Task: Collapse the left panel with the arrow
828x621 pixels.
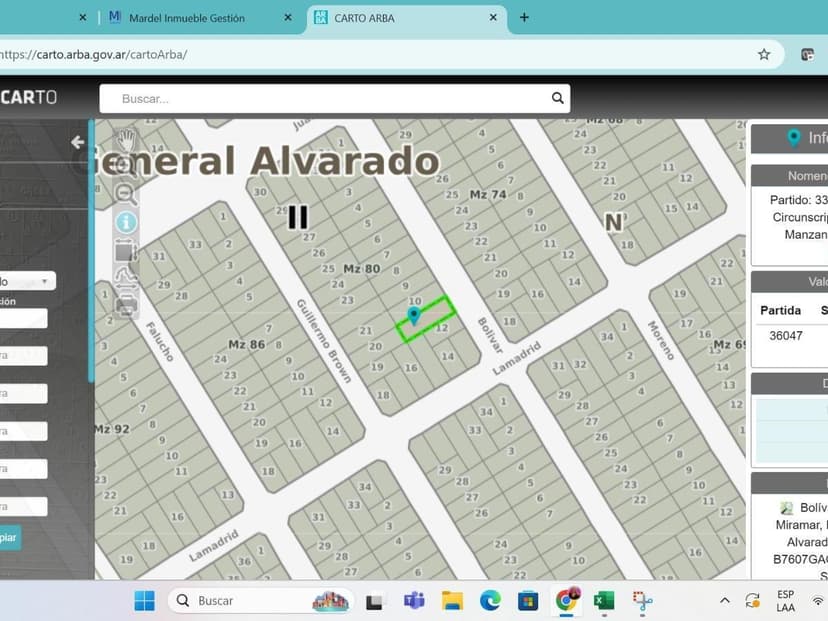Action: coord(77,142)
